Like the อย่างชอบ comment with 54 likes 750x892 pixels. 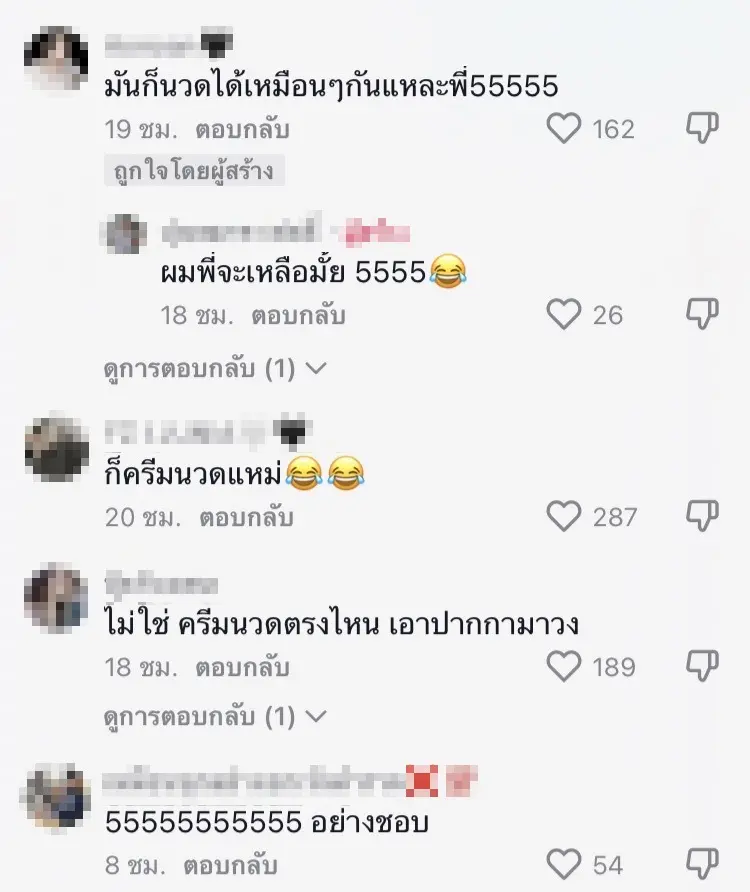(x=563, y=864)
